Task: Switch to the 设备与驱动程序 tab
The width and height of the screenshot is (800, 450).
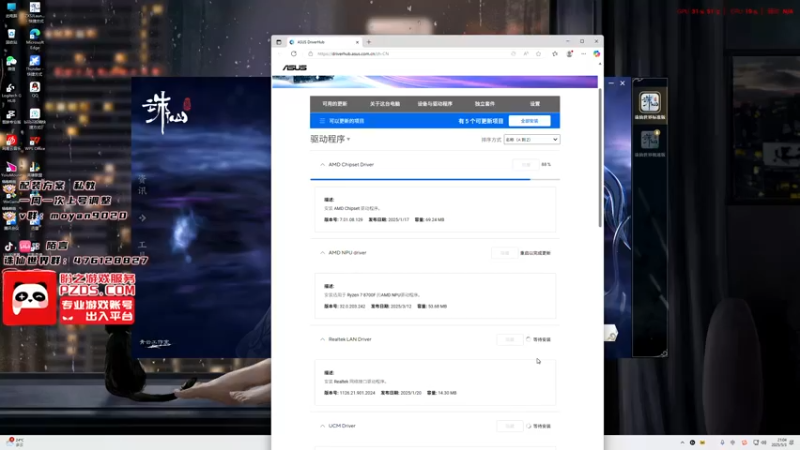Action: click(435, 104)
